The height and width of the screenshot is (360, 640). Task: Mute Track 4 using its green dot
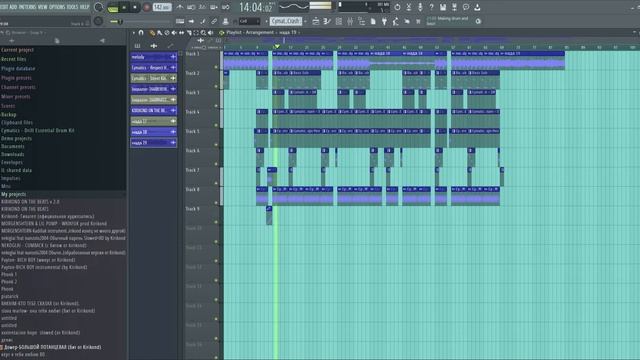pyautogui.click(x=216, y=125)
